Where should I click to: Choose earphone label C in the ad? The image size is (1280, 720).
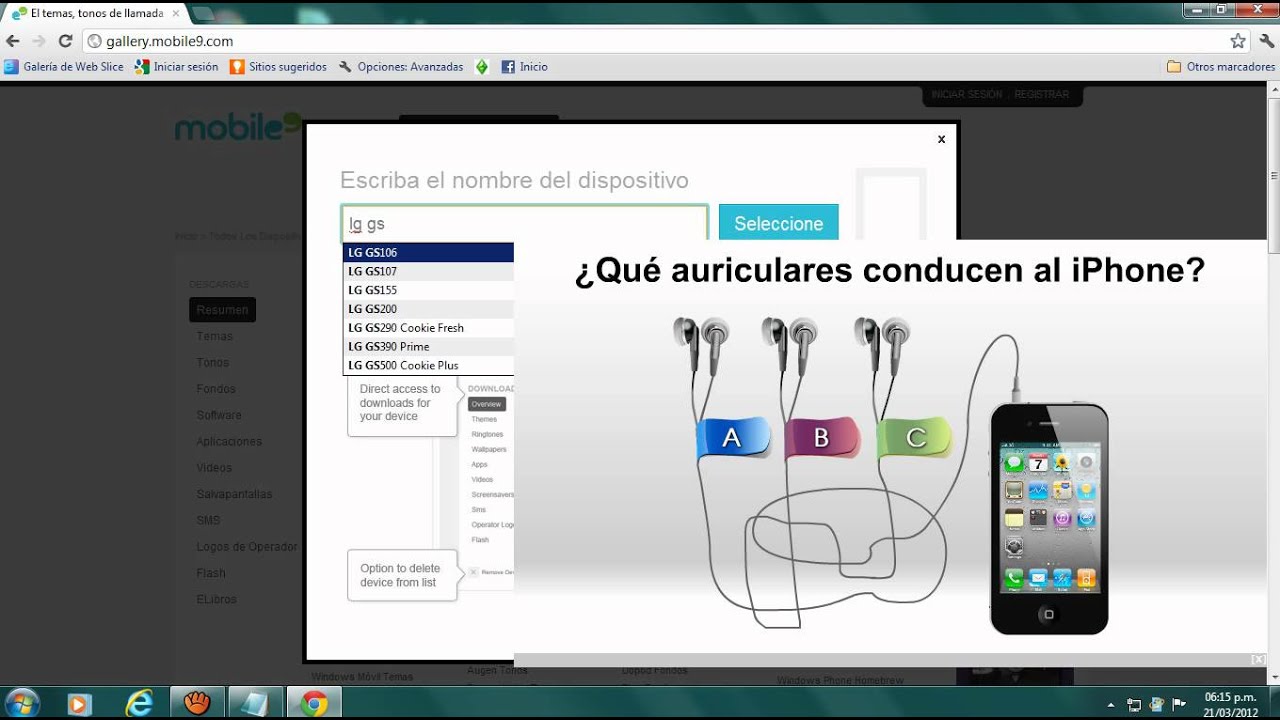coord(915,437)
